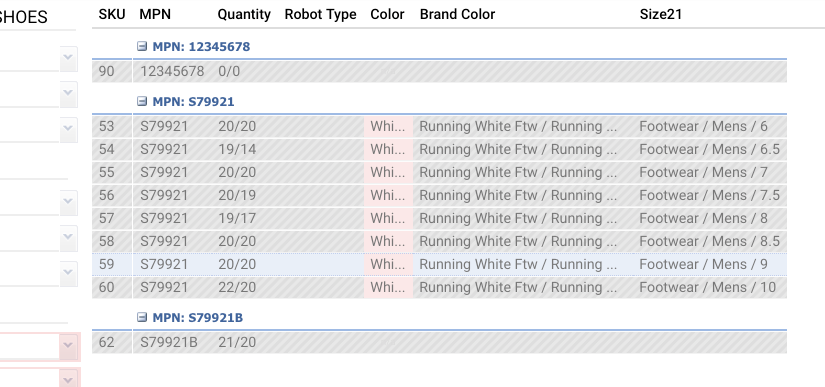Open the topmost dropdown arrow in left panel

[68, 58]
